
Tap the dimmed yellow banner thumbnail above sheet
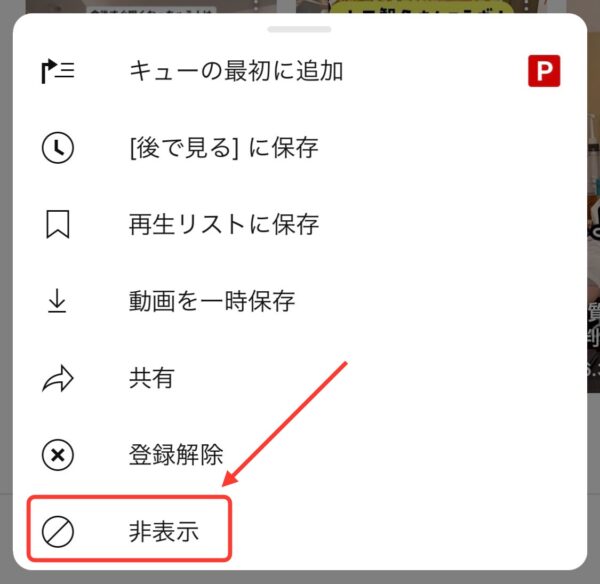421,7
